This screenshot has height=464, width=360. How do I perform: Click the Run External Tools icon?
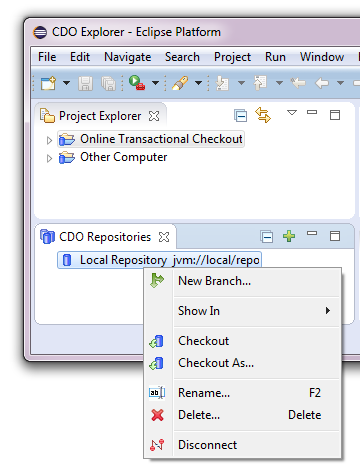click(x=137, y=83)
